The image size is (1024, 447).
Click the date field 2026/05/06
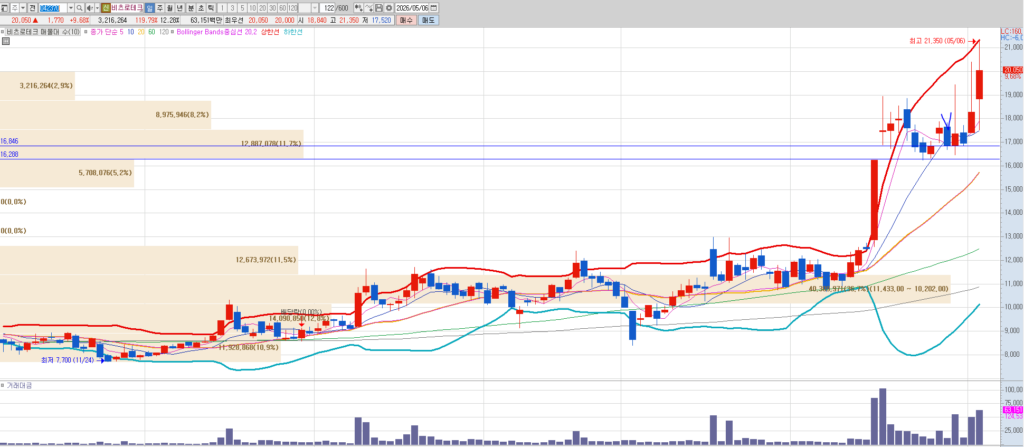(x=412, y=8)
